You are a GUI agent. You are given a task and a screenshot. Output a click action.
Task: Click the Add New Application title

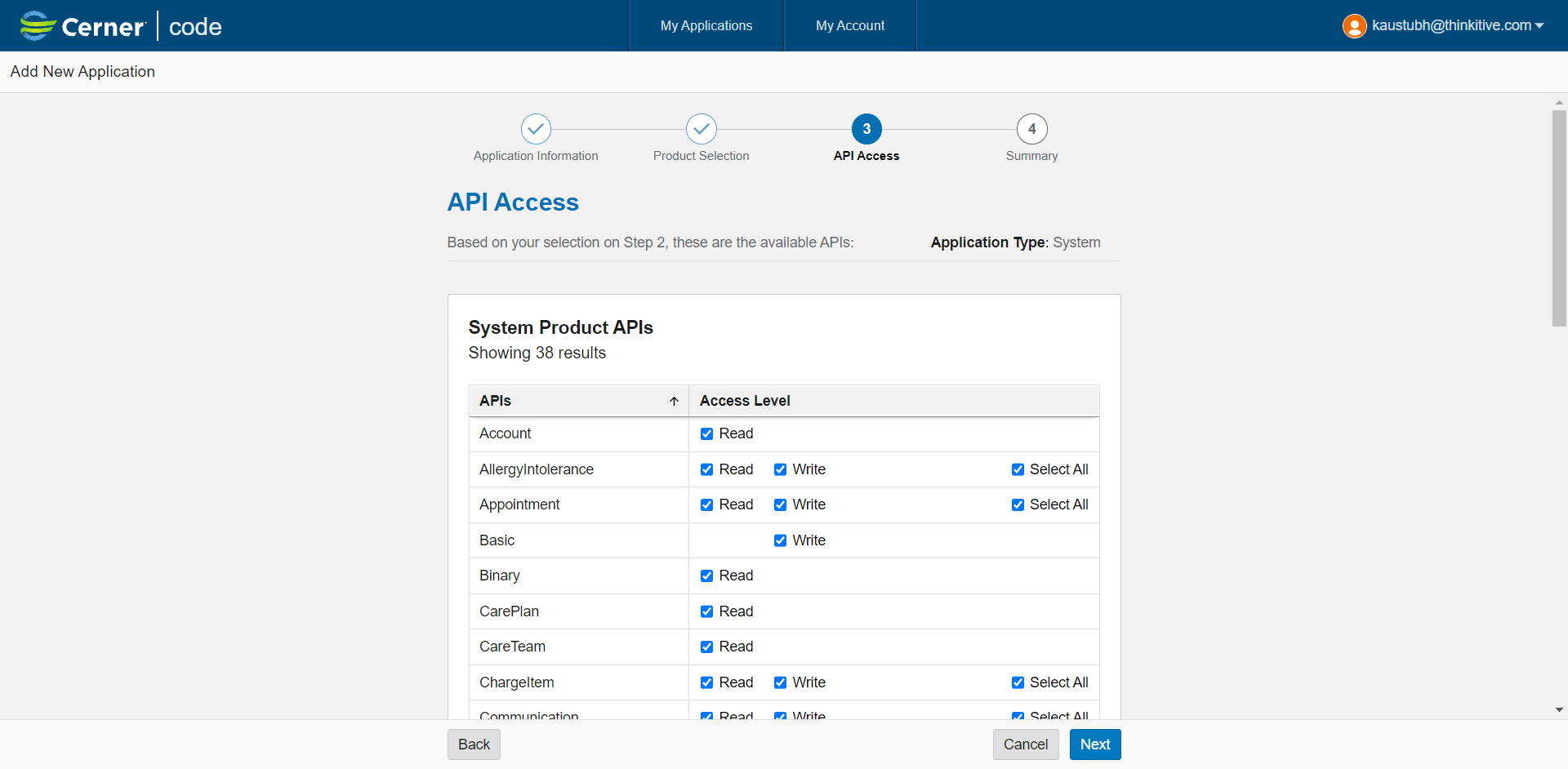(x=82, y=72)
